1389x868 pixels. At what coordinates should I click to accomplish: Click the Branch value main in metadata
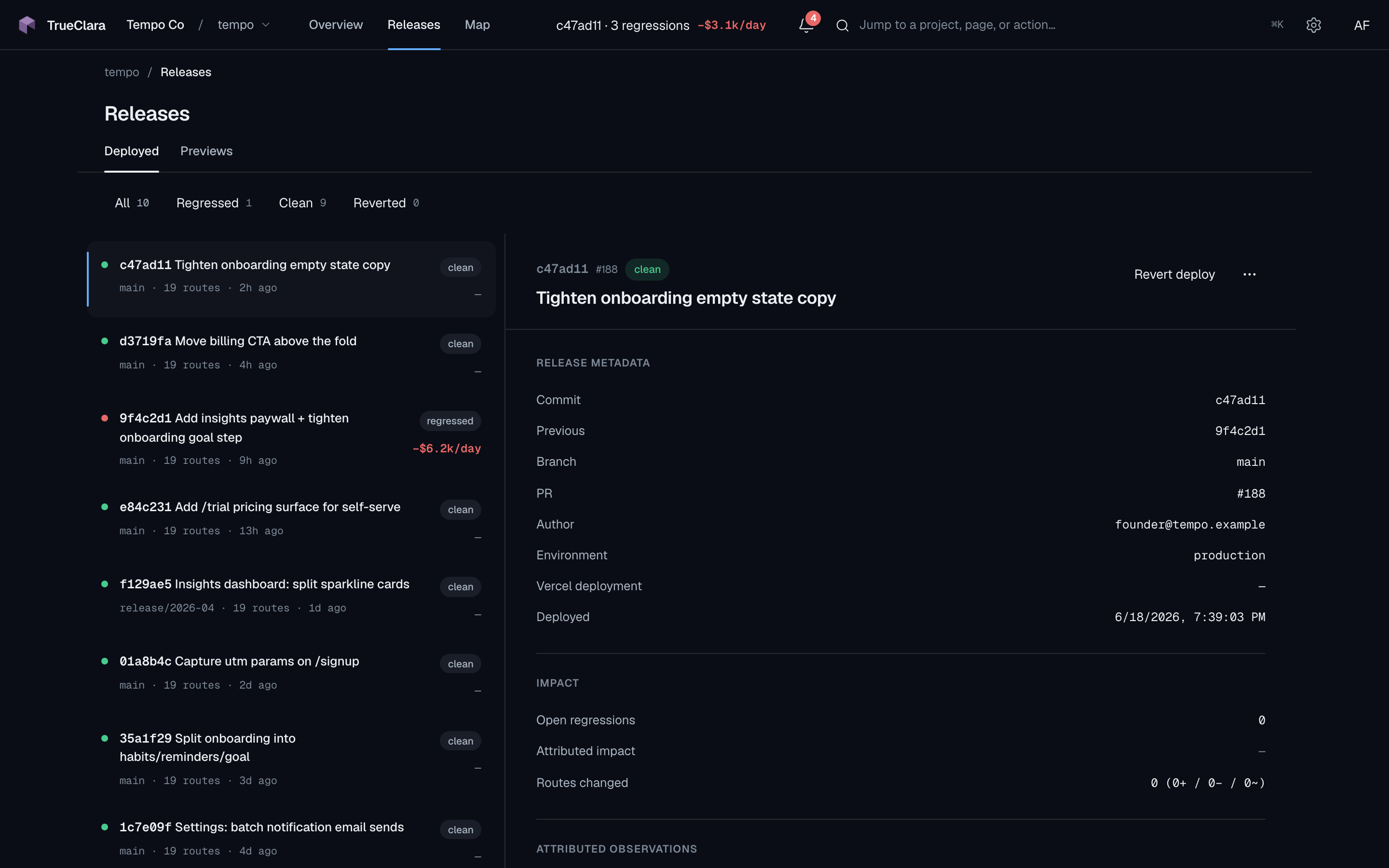(x=1251, y=461)
